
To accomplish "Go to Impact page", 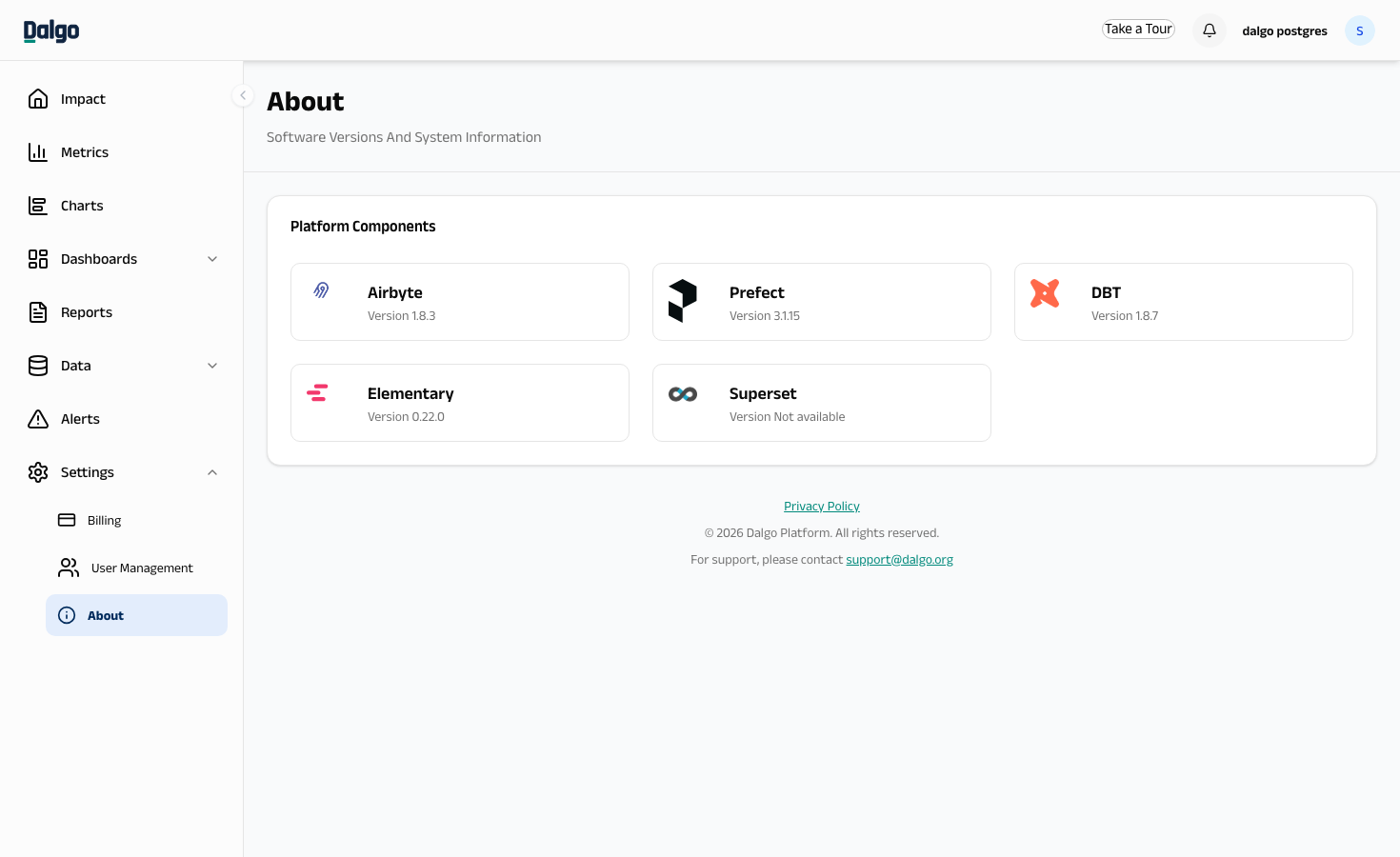I will [x=122, y=99].
